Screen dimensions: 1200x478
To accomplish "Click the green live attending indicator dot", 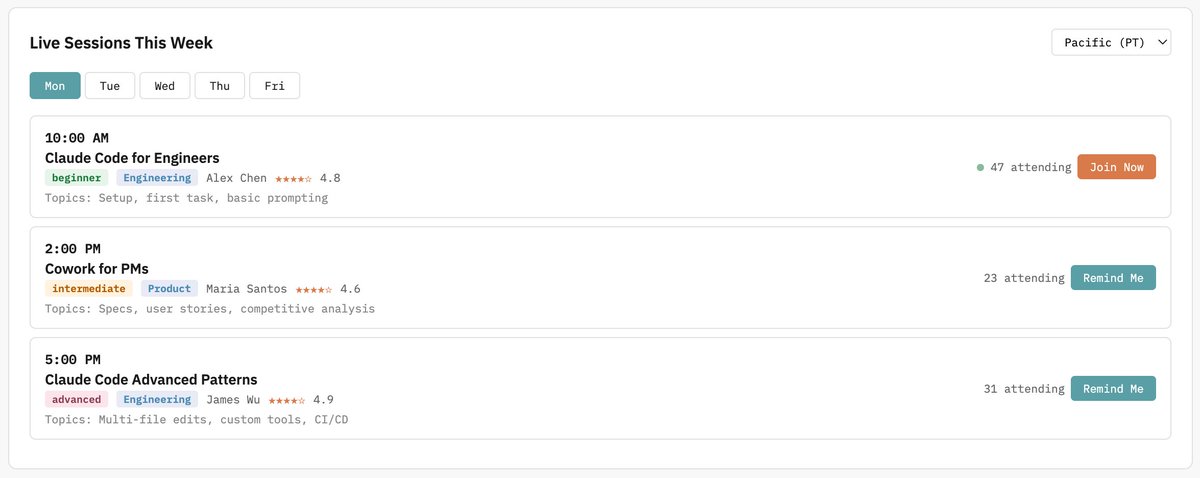I will pos(980,168).
